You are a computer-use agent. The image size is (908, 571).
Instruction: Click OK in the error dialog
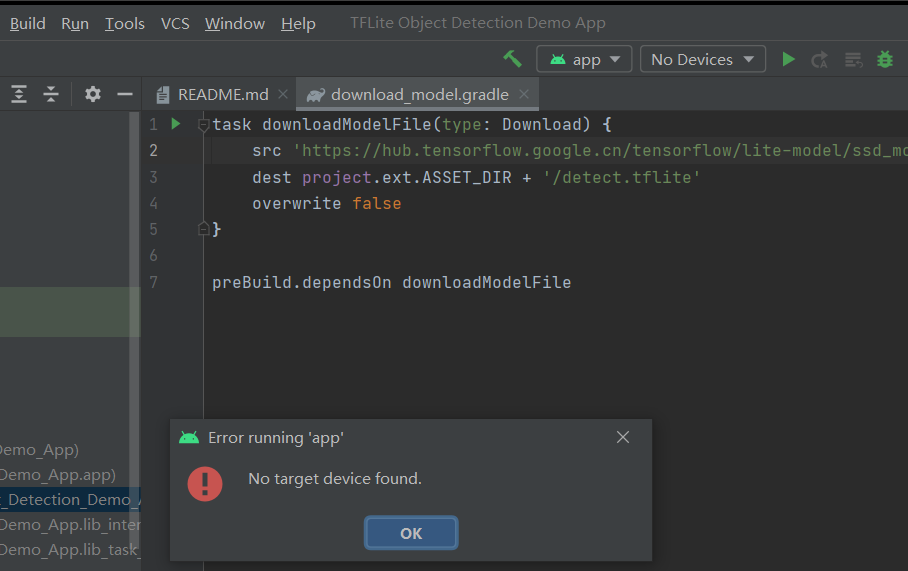pyautogui.click(x=411, y=533)
